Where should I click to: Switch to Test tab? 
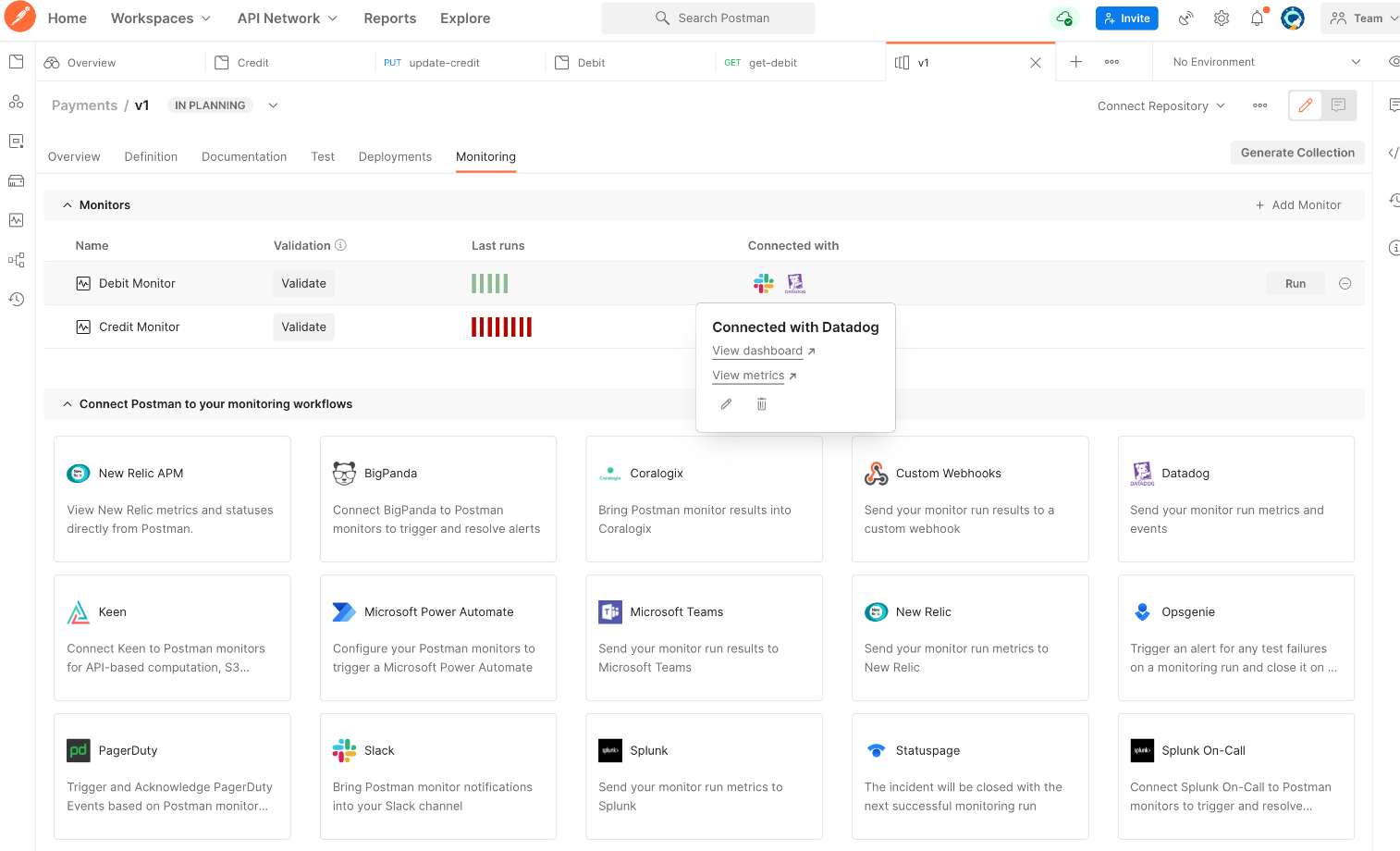[x=323, y=156]
